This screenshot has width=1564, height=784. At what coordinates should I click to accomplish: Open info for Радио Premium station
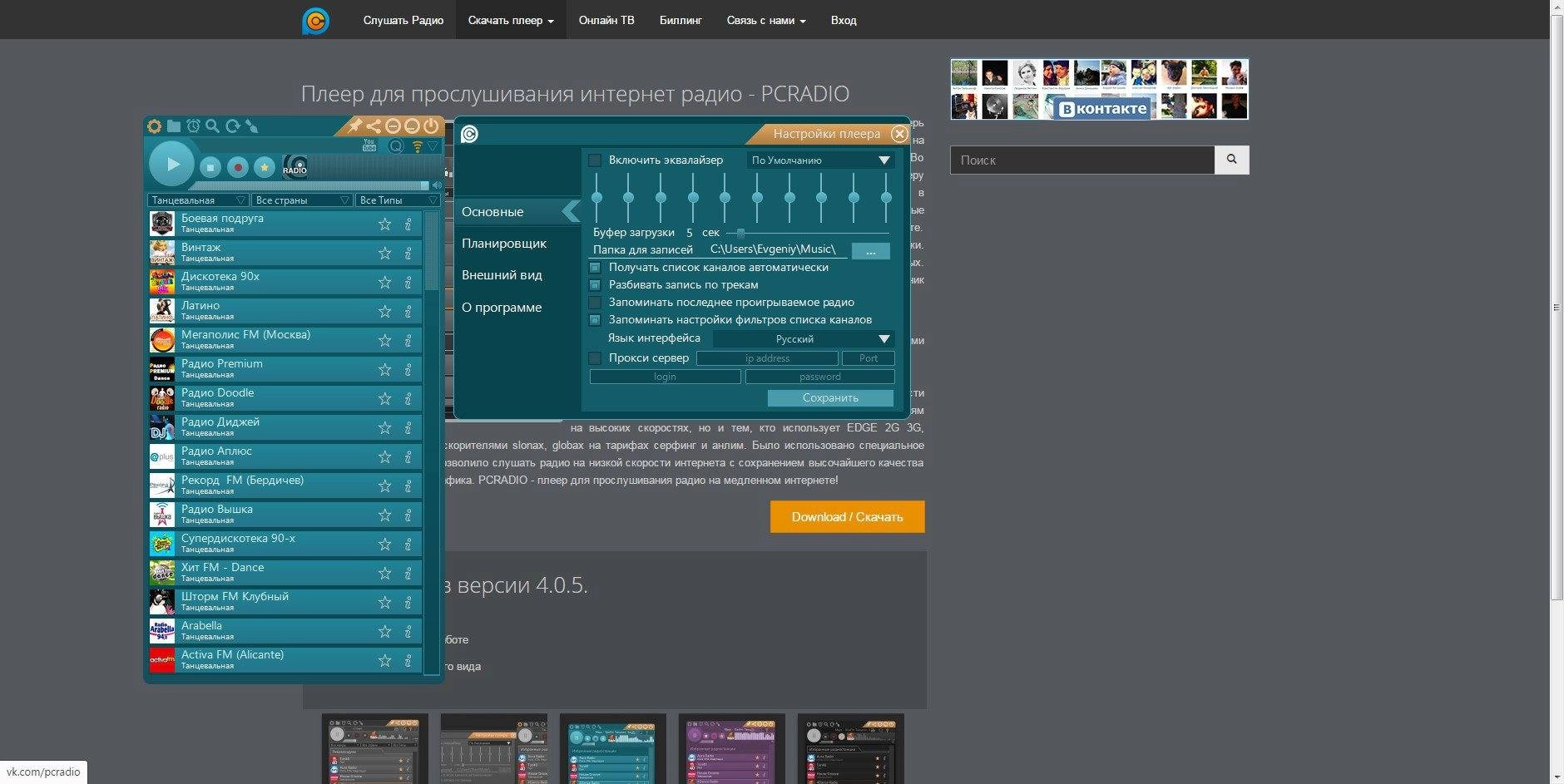pos(408,369)
